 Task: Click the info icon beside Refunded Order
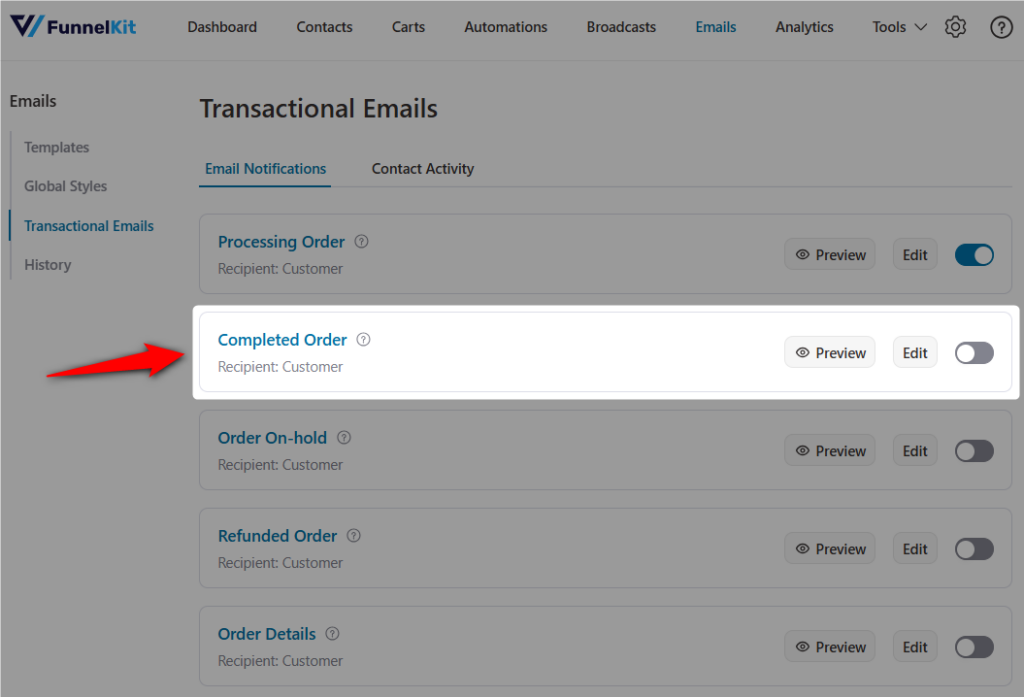coord(353,535)
